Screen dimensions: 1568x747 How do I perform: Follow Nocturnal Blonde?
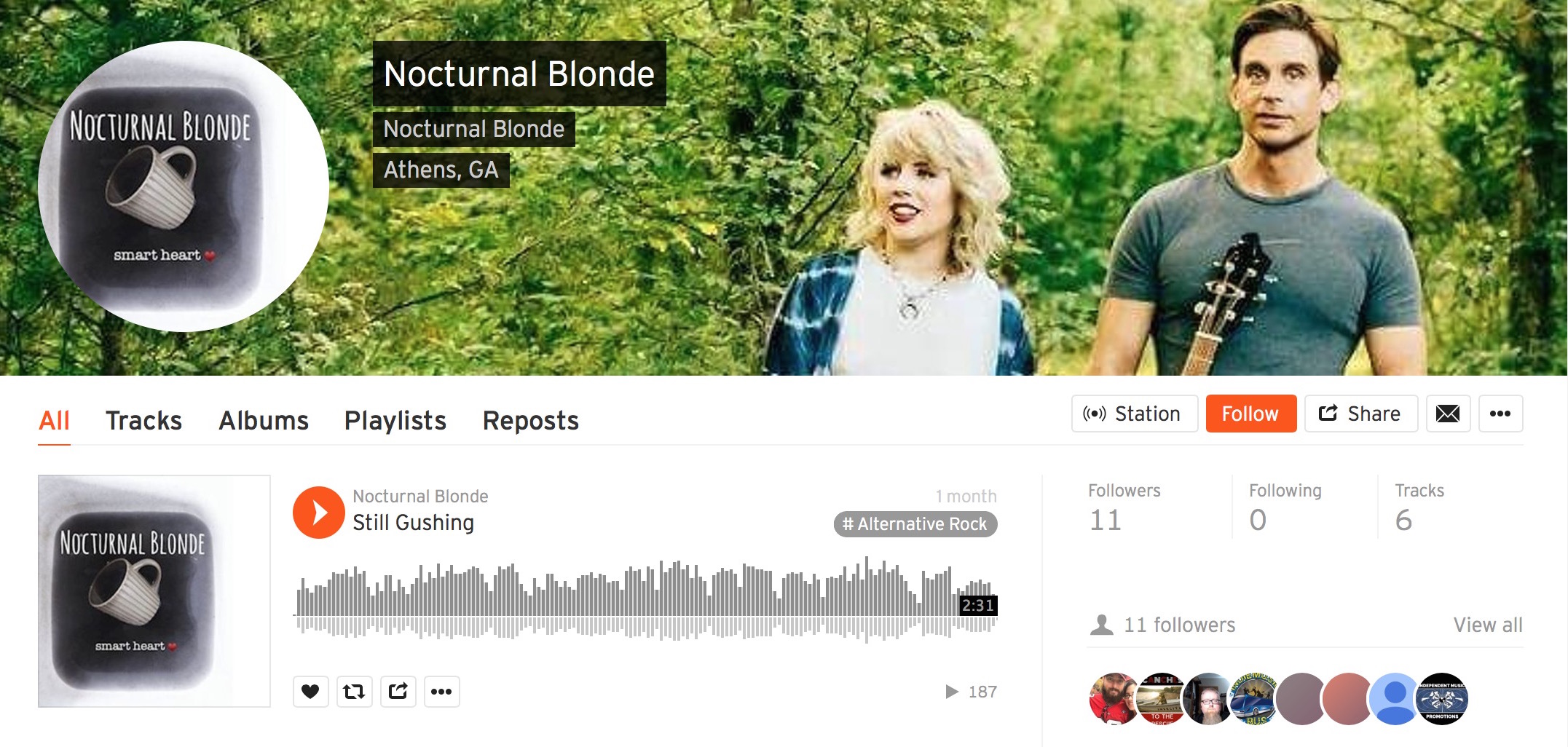click(1250, 414)
